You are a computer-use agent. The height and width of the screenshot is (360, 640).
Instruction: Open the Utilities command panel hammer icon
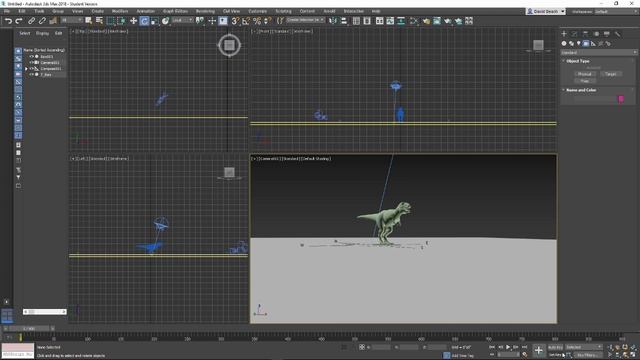(618, 34)
